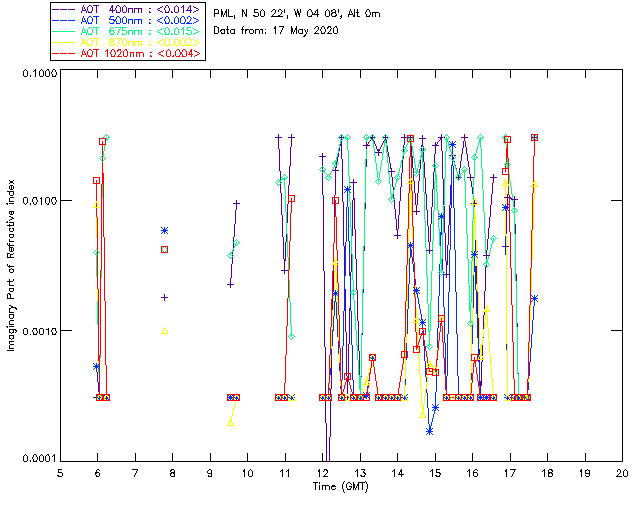The height and width of the screenshot is (512, 640).
Task: Click the x-axis tick label 19
Action: tap(585, 473)
